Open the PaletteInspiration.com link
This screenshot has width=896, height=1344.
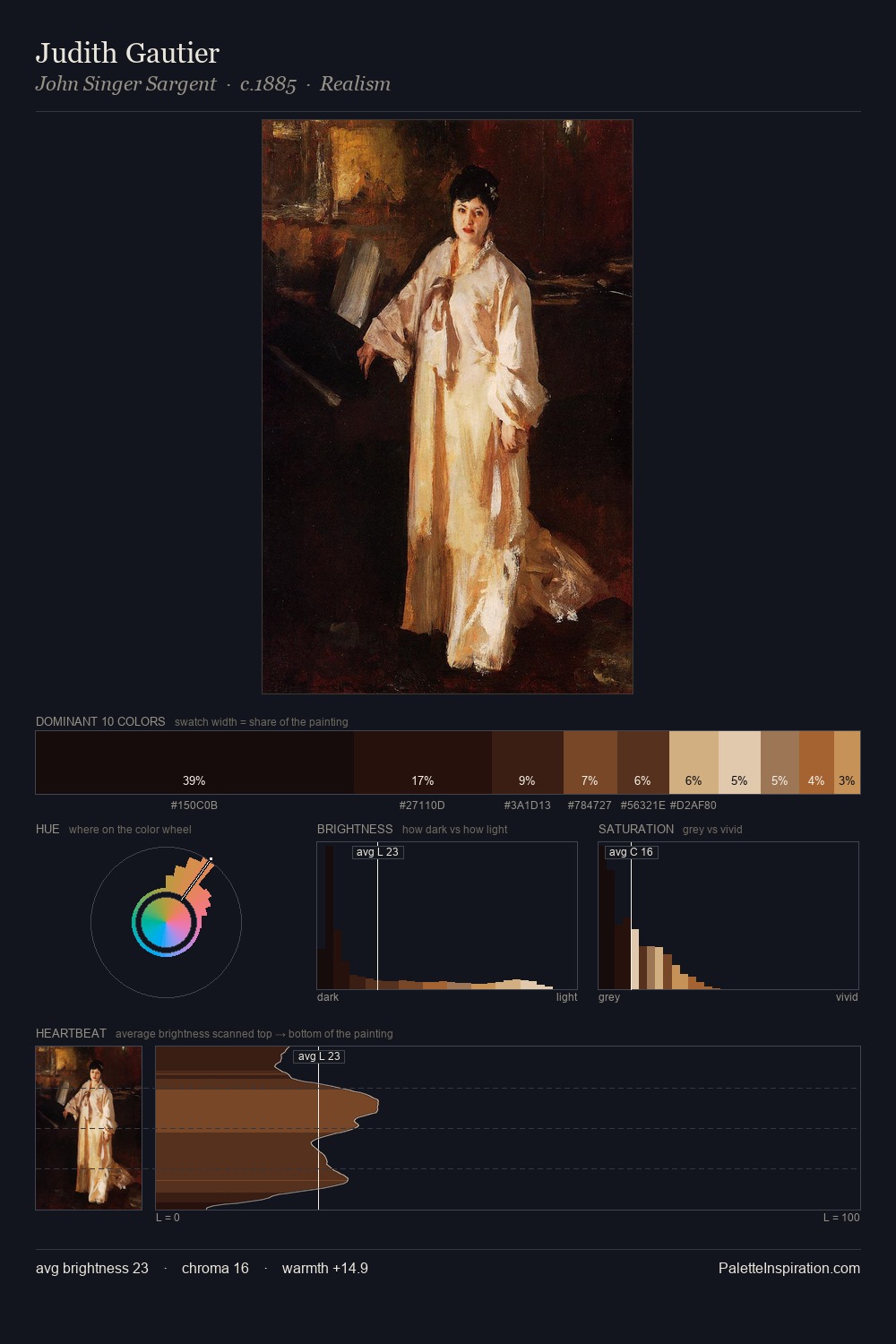point(789,1268)
